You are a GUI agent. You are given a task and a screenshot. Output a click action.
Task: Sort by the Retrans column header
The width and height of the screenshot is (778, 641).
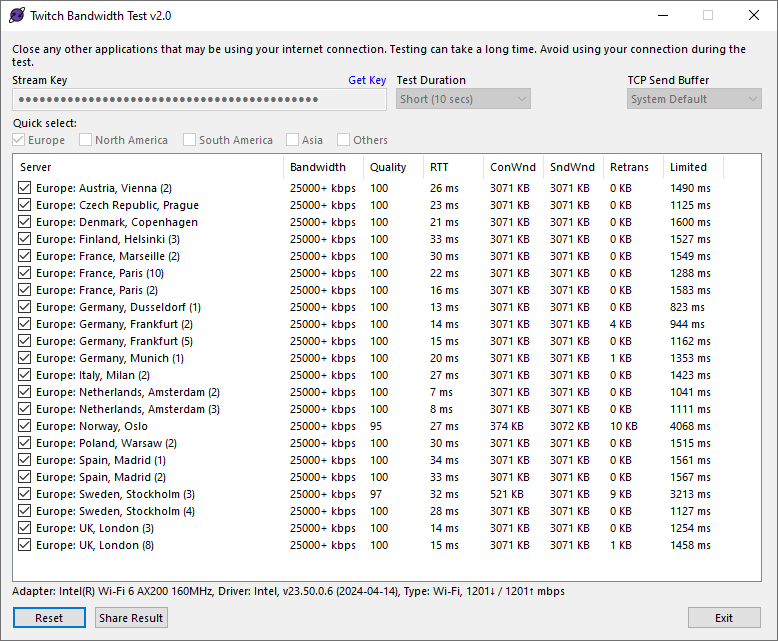tap(633, 167)
